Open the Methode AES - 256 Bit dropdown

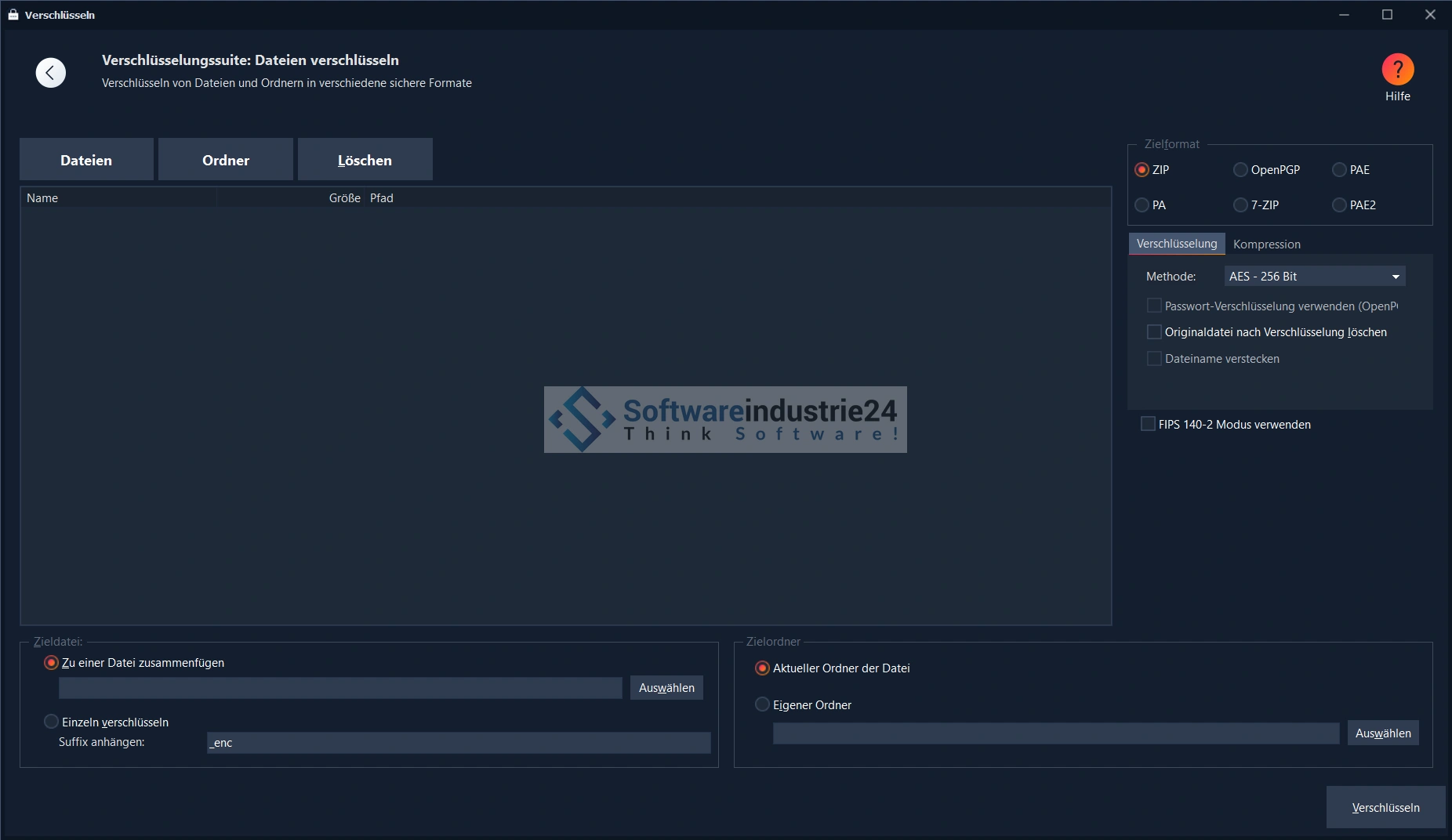[x=1314, y=277]
